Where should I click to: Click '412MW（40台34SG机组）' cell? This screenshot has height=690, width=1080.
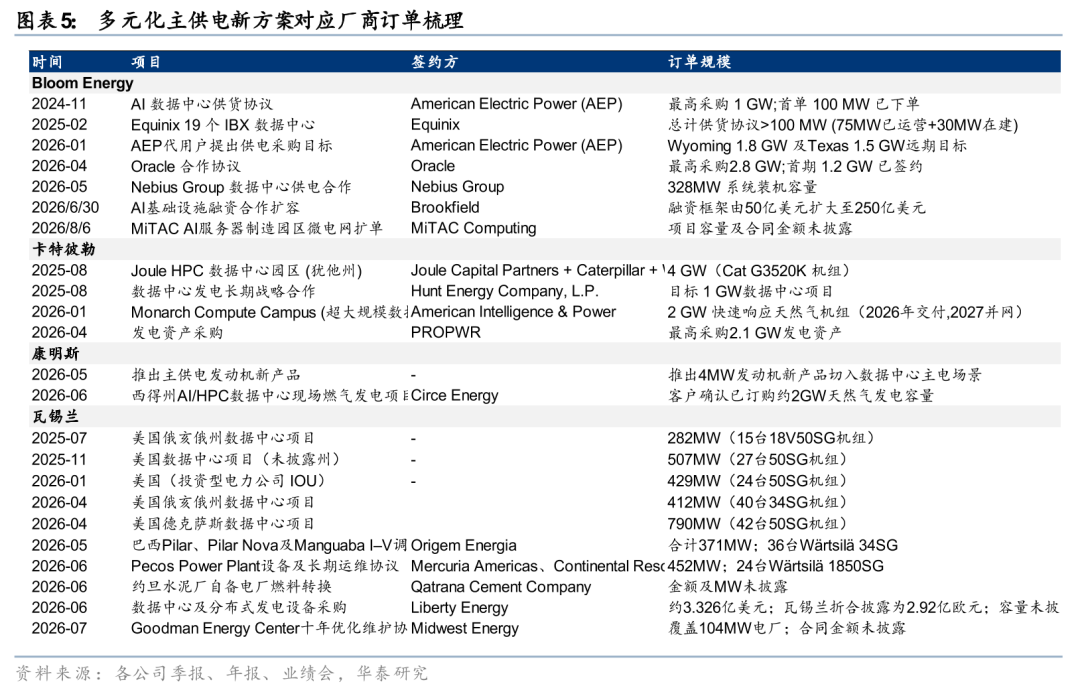tap(758, 502)
